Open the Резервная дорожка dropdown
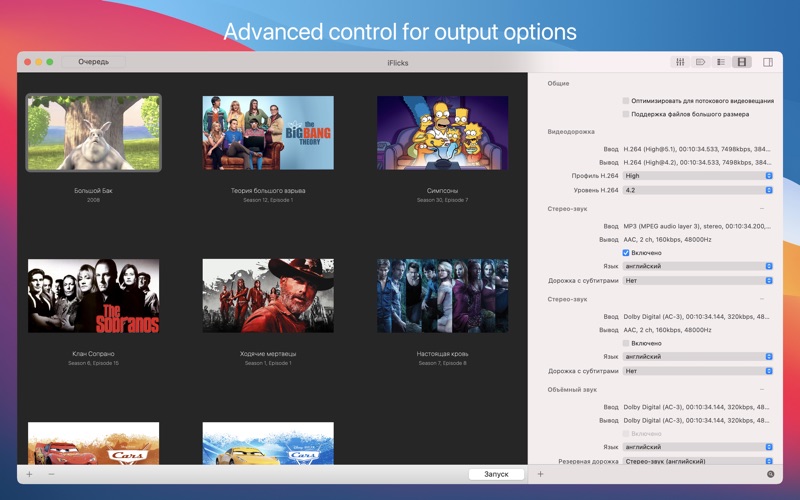 697,461
